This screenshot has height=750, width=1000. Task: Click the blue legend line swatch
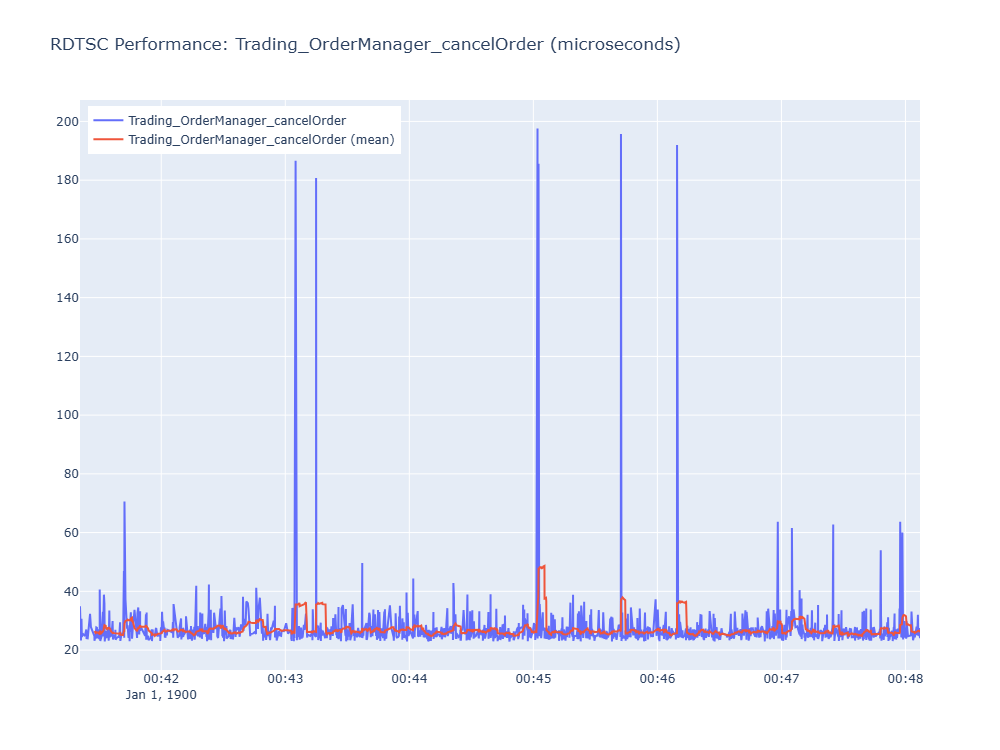tap(108, 121)
